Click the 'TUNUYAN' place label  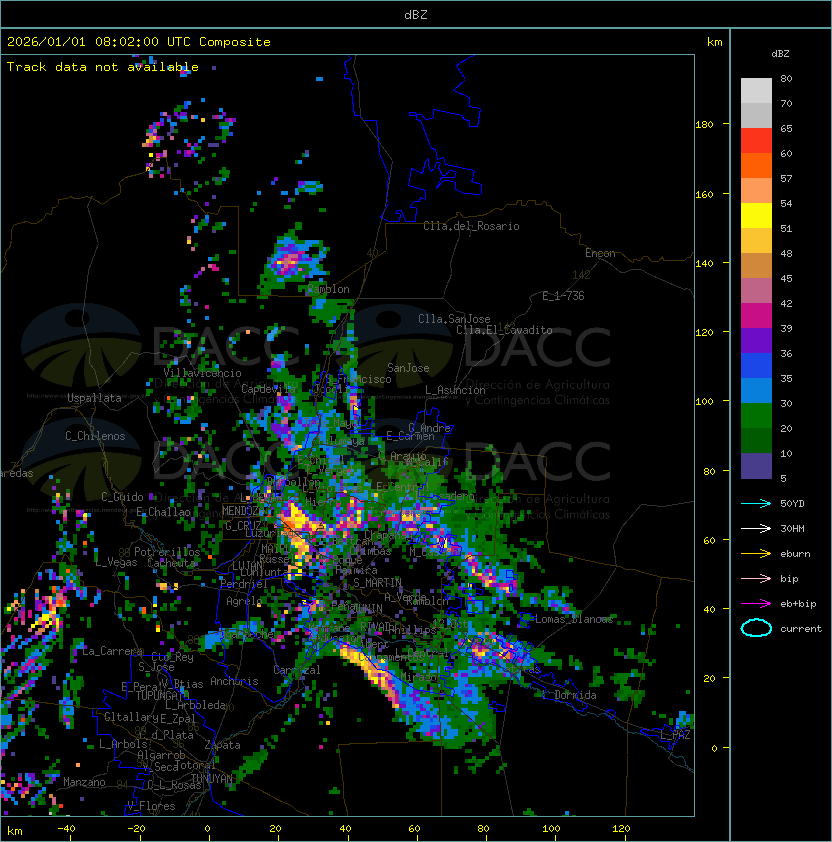(x=212, y=779)
